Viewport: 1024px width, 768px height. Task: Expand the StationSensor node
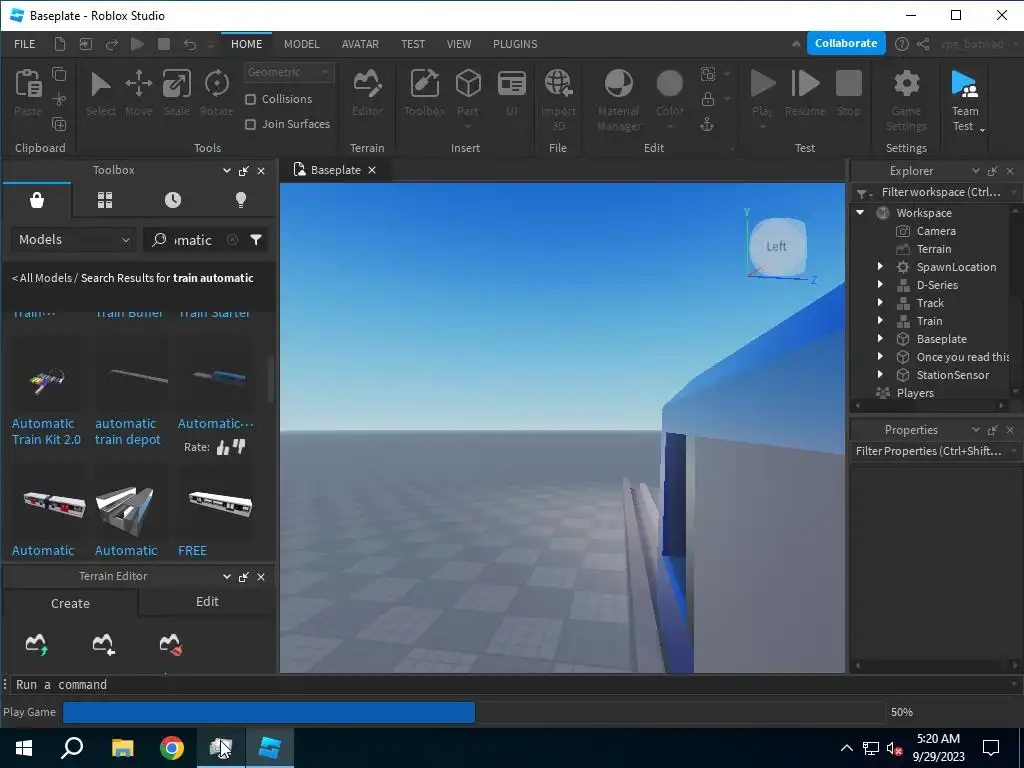click(880, 375)
